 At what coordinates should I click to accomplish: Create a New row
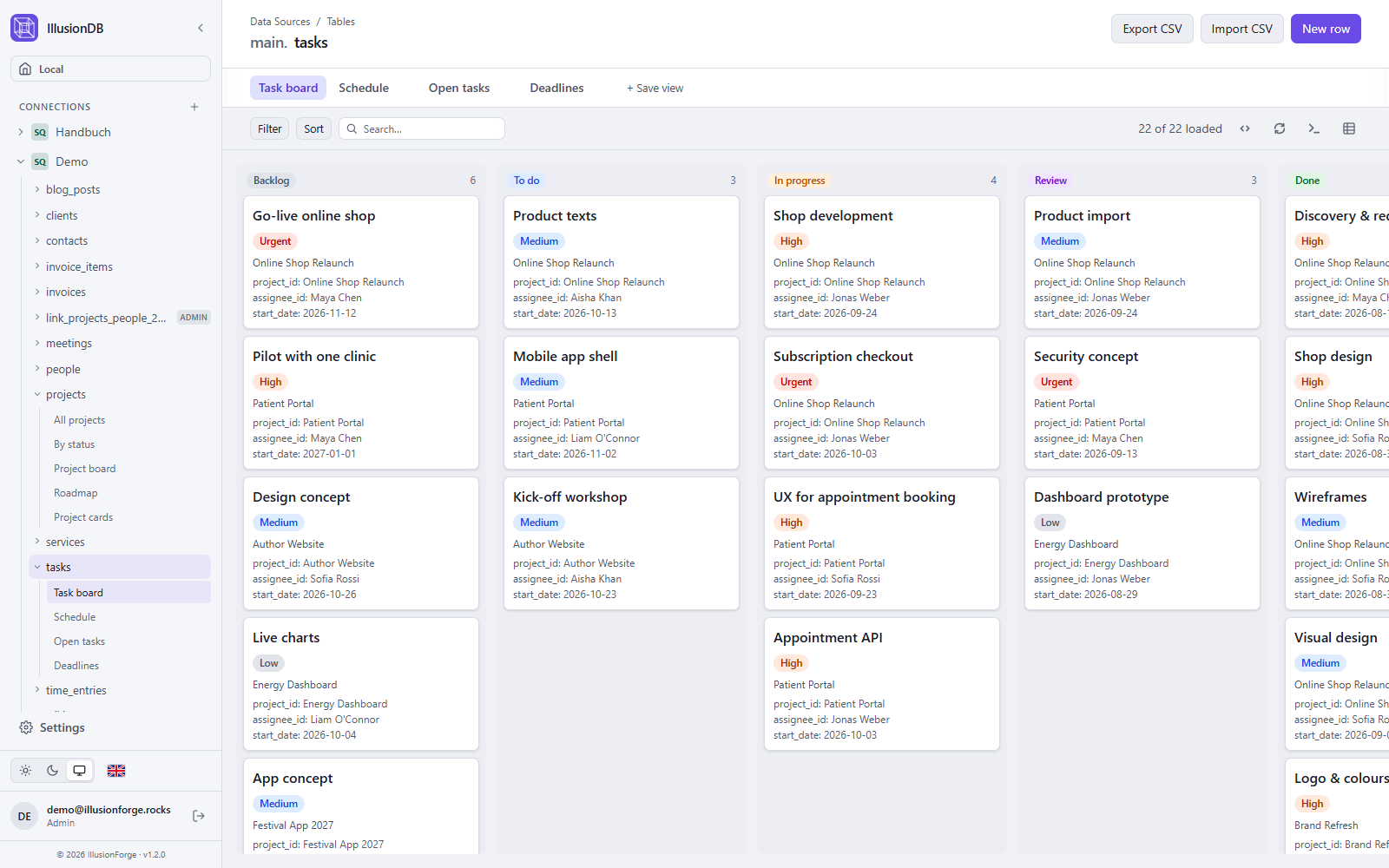(x=1326, y=29)
